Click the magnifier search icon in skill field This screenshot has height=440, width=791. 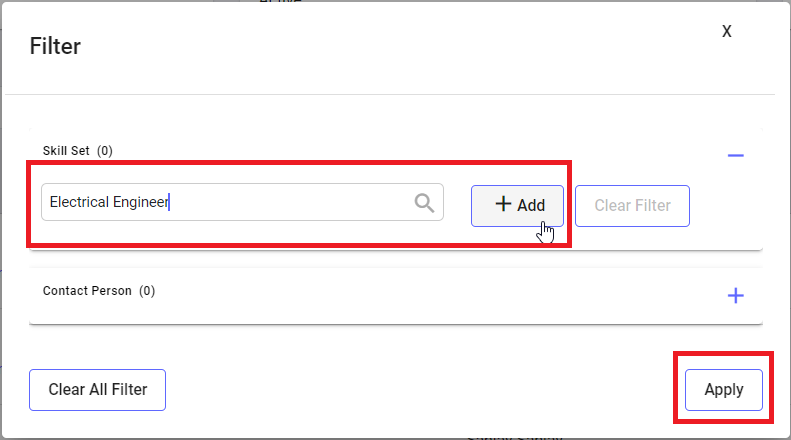[424, 203]
